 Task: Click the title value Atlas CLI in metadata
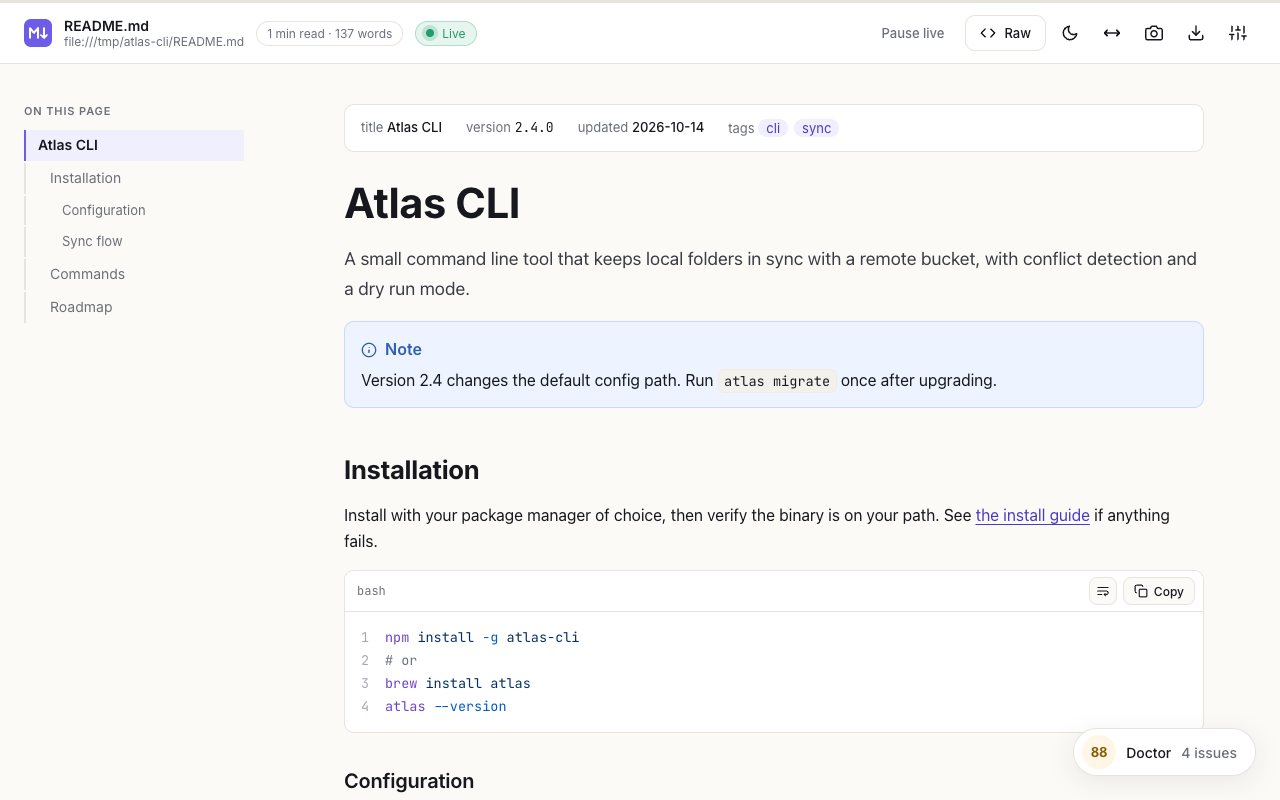tap(414, 128)
